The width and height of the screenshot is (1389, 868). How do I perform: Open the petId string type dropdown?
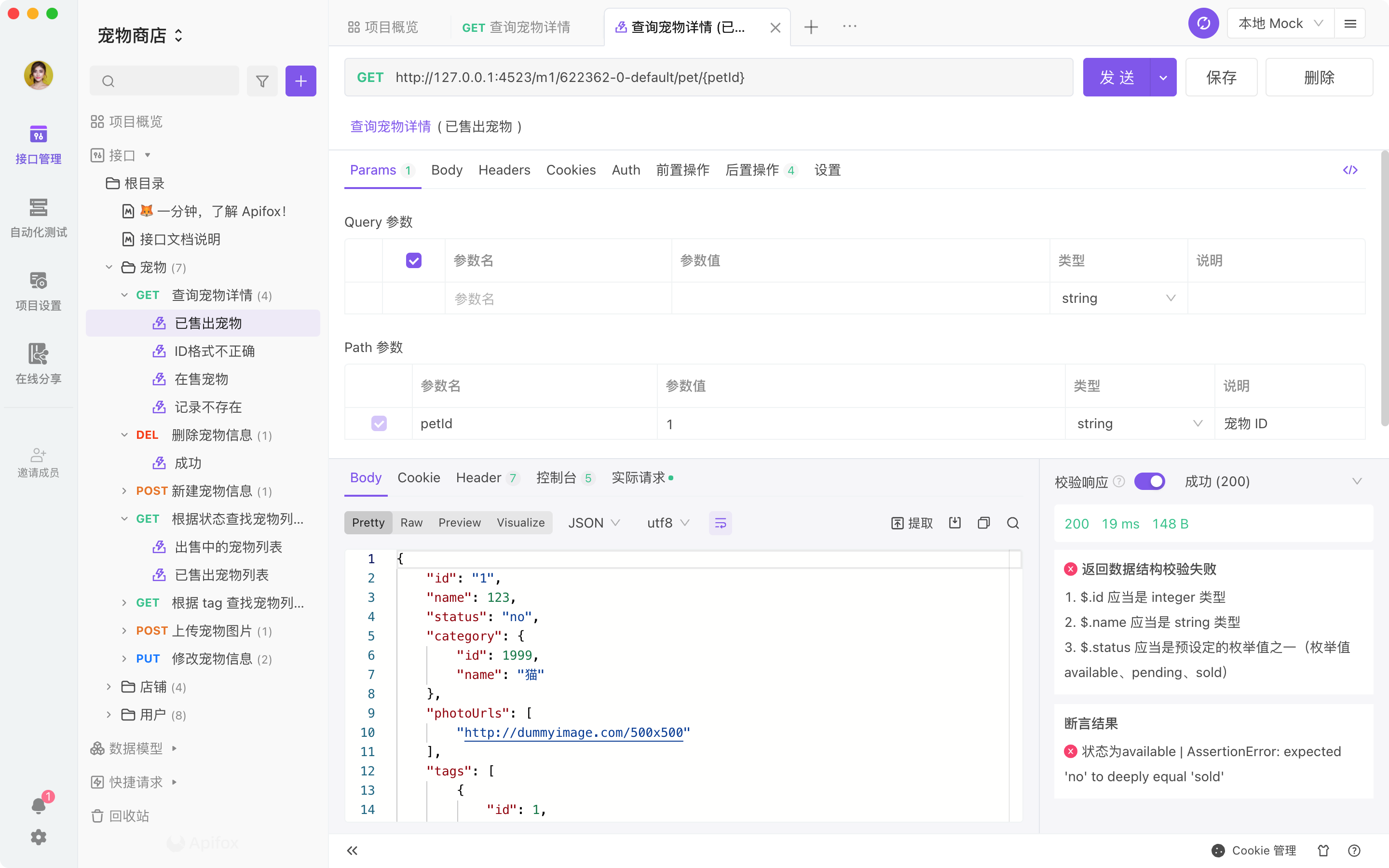tap(1139, 424)
